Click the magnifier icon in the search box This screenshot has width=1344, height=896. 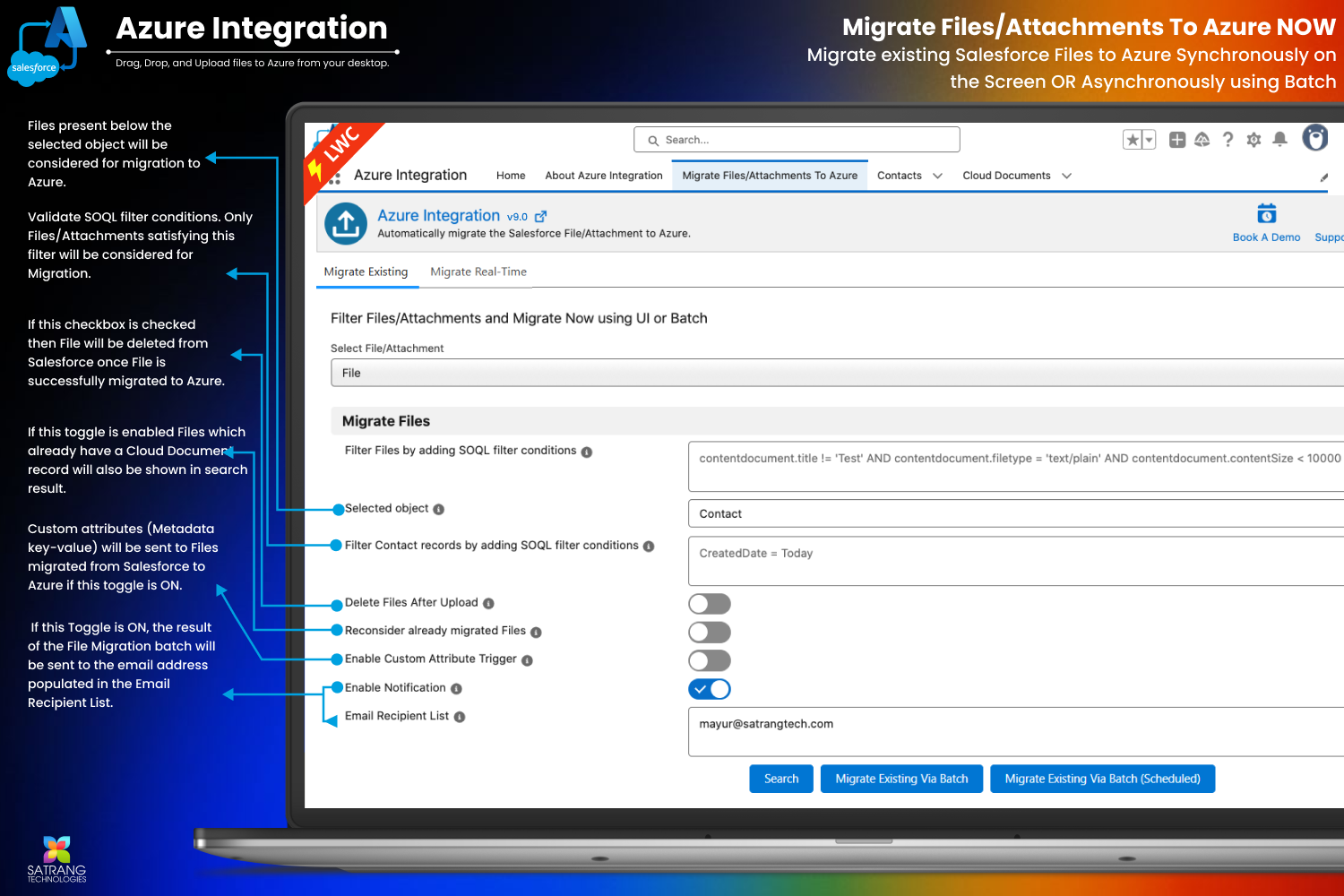[653, 141]
